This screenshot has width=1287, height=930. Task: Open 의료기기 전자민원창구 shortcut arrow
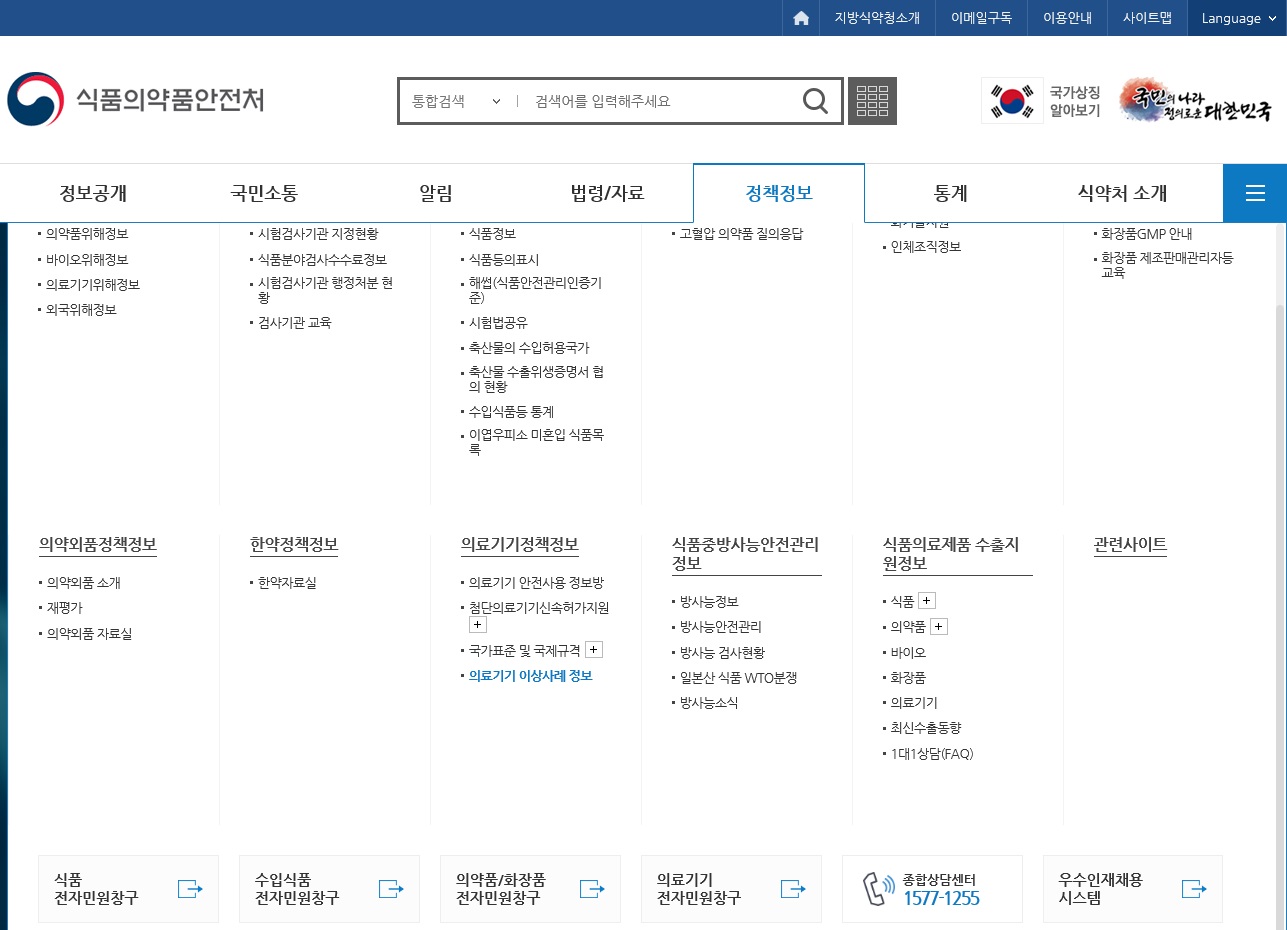coord(792,888)
